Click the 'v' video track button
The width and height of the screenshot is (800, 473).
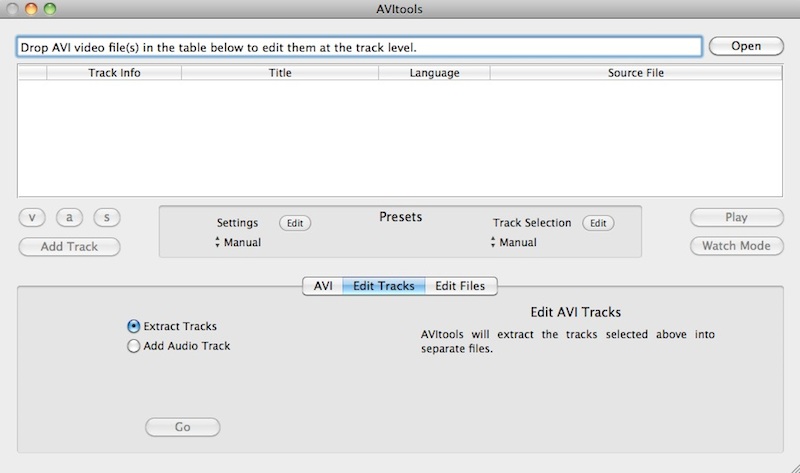[33, 217]
